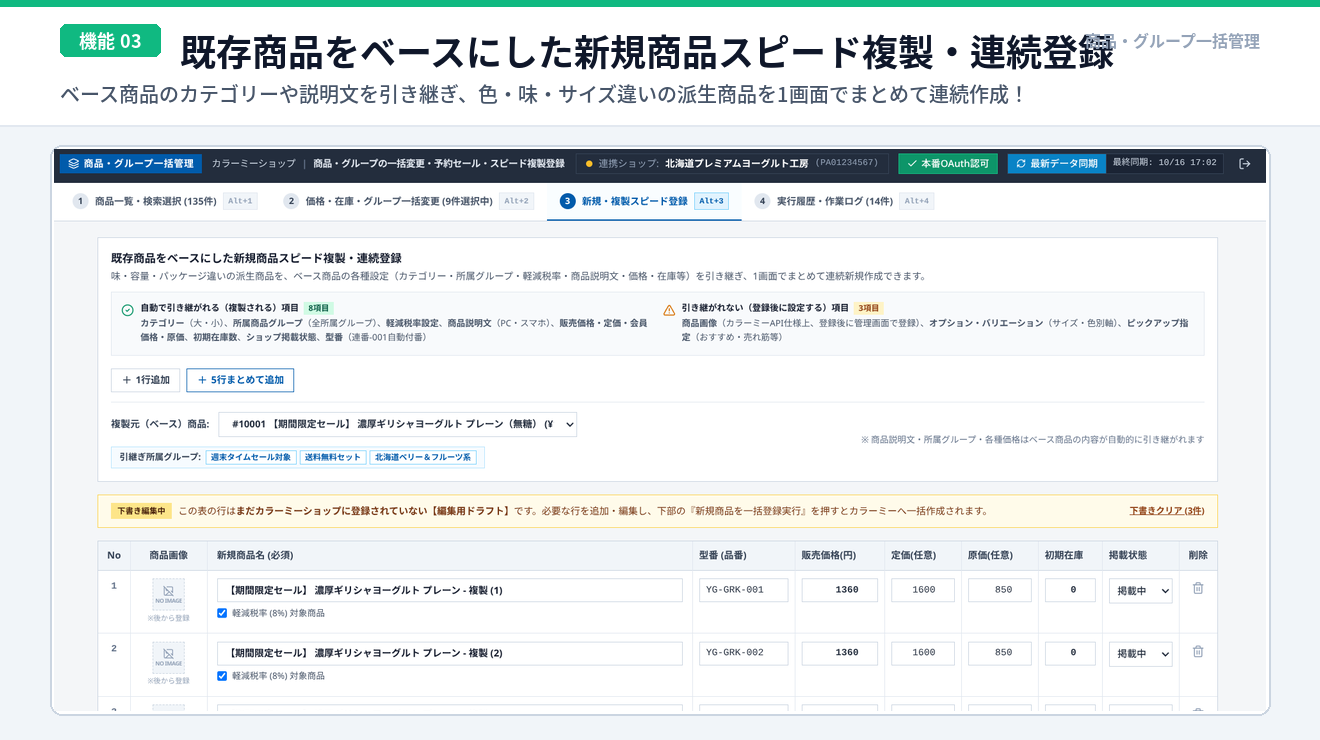1320x740 pixels.
Task: Click the 送料無料セット group tag
Action: pyautogui.click(x=332, y=457)
